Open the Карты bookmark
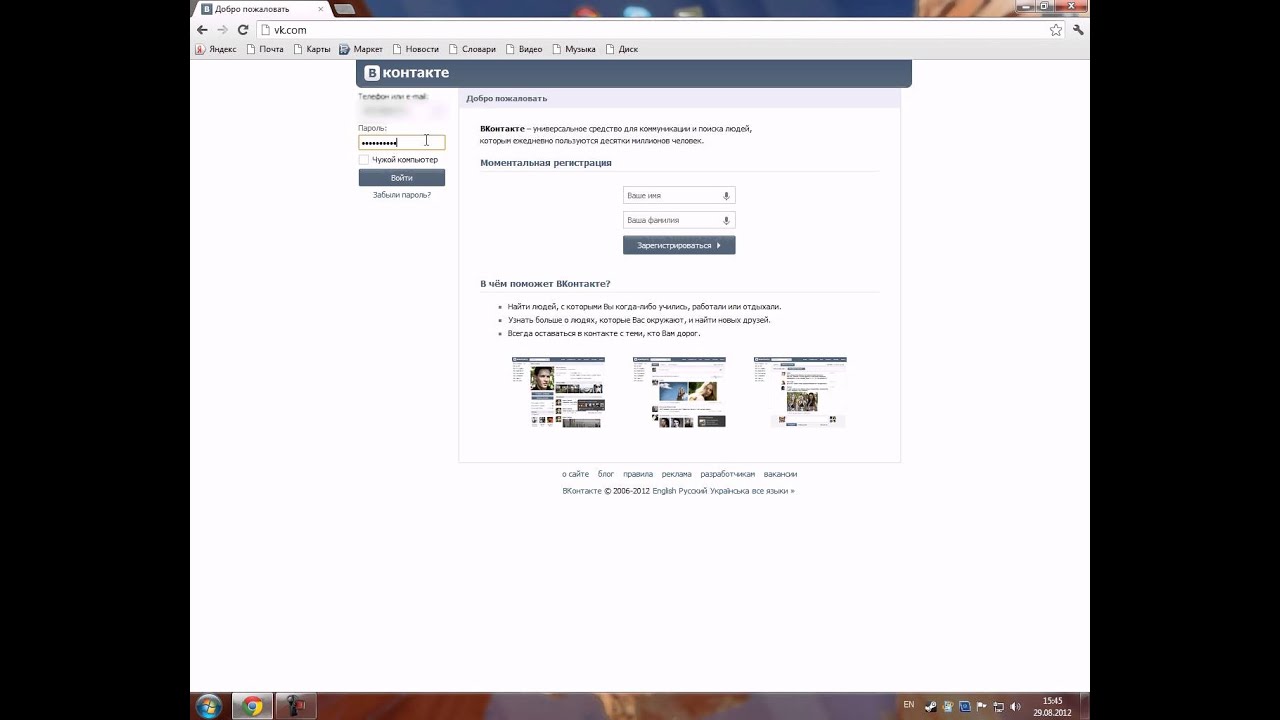The height and width of the screenshot is (720, 1280). (311, 49)
